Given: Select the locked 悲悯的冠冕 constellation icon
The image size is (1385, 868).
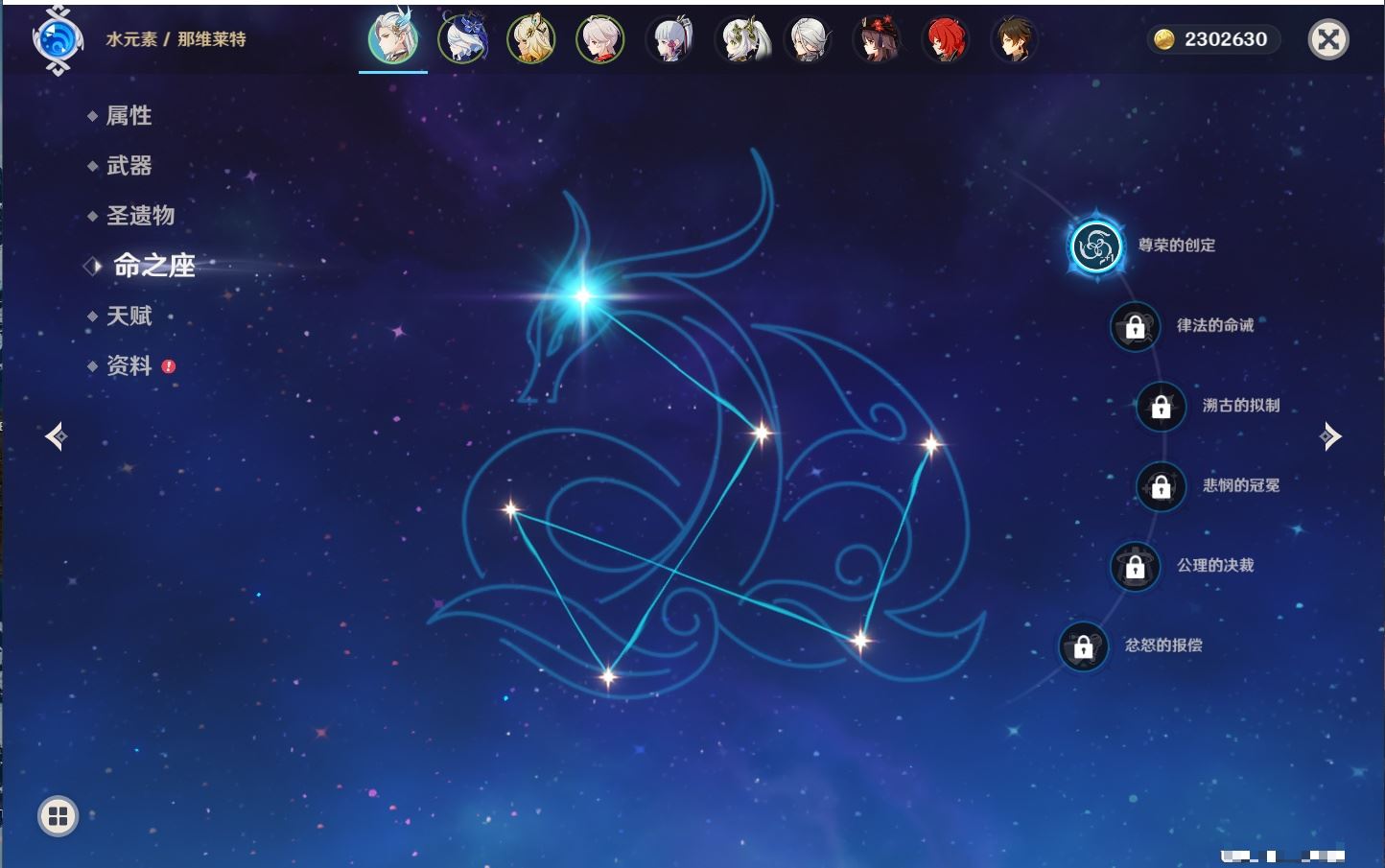Looking at the screenshot, I should (x=1161, y=486).
